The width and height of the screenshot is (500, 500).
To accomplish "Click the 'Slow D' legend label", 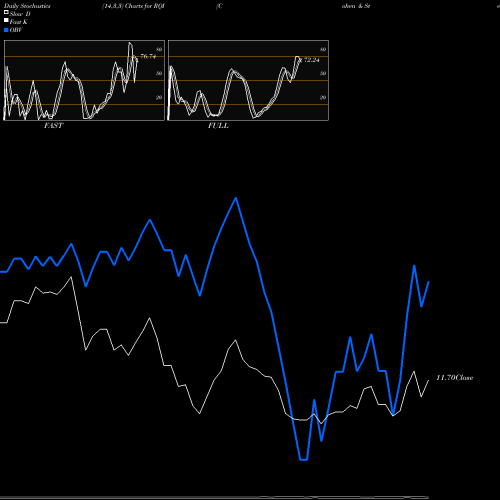I will pos(20,14).
